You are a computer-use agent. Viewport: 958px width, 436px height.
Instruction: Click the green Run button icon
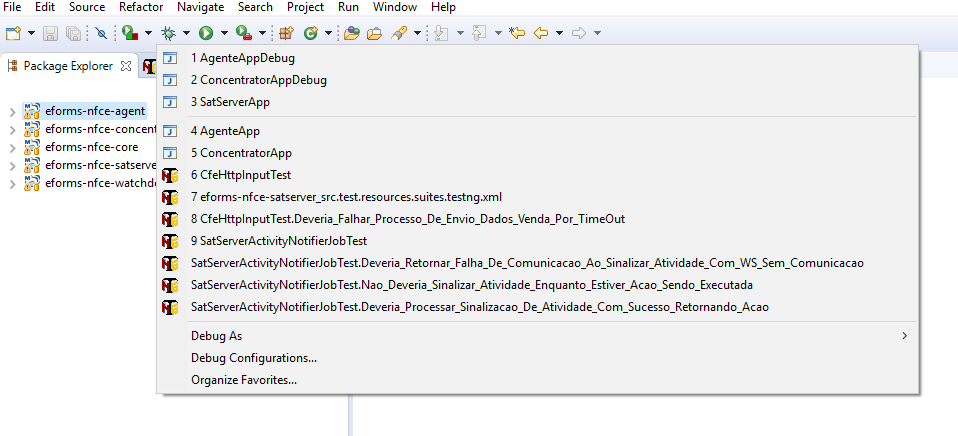[x=206, y=33]
